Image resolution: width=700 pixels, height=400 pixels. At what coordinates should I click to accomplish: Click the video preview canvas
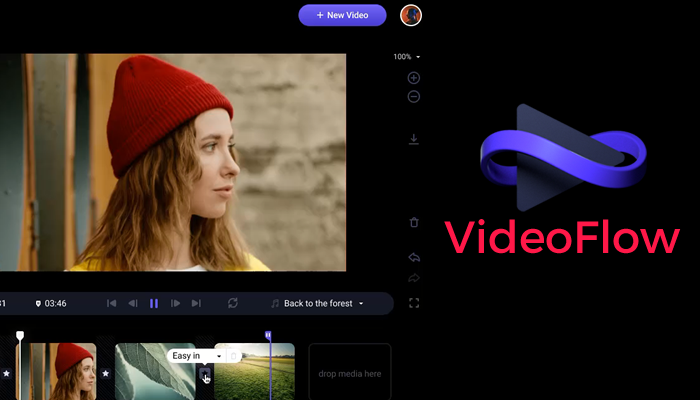pos(173,162)
